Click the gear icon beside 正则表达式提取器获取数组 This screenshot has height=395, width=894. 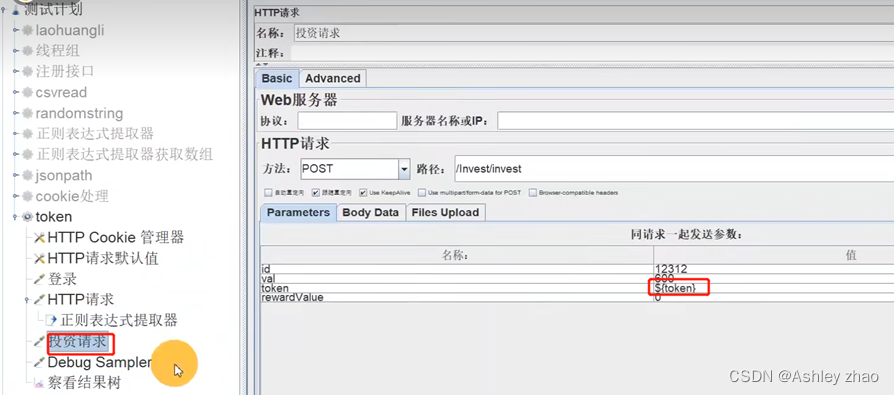pyautogui.click(x=27, y=154)
